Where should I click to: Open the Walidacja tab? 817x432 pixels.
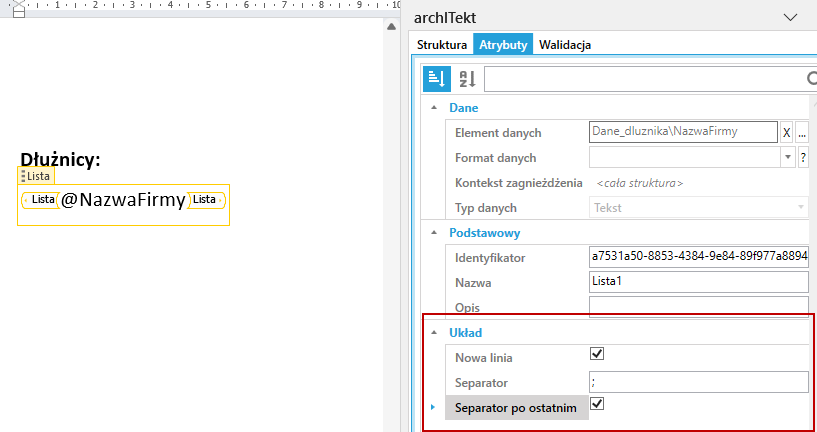coord(565,45)
